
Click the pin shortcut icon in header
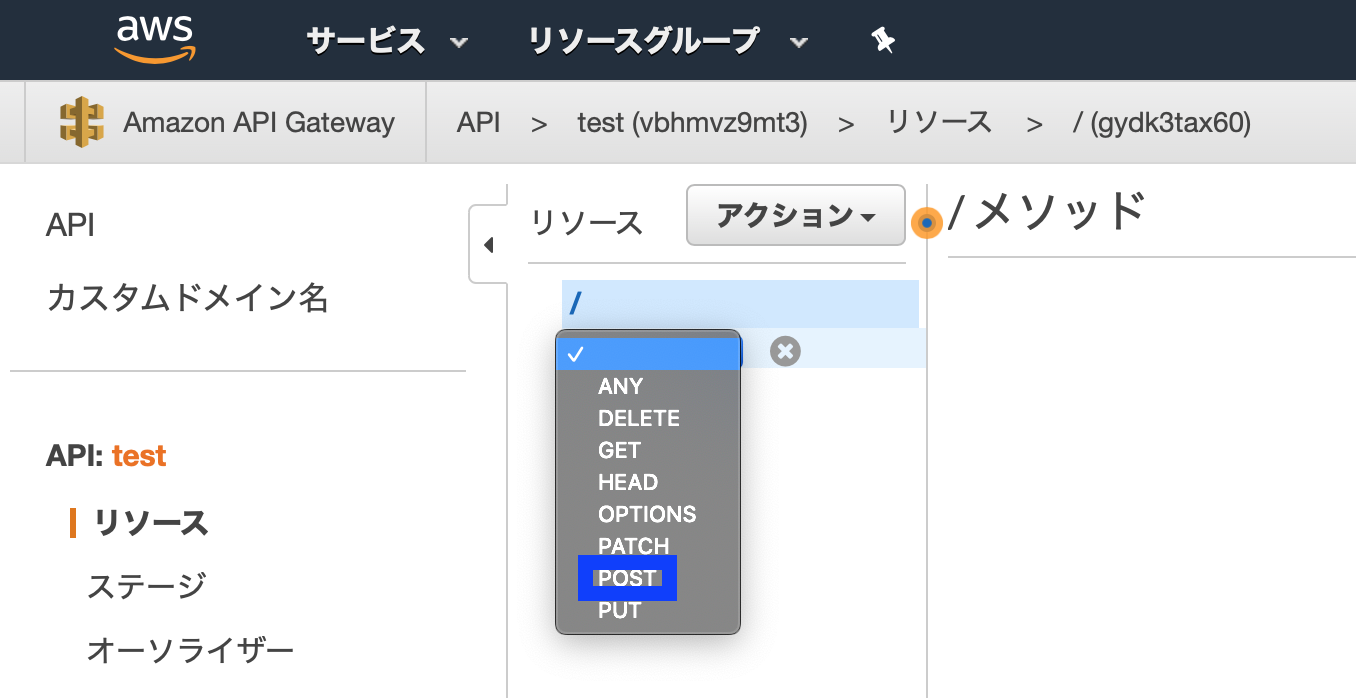pyautogui.click(x=882, y=41)
